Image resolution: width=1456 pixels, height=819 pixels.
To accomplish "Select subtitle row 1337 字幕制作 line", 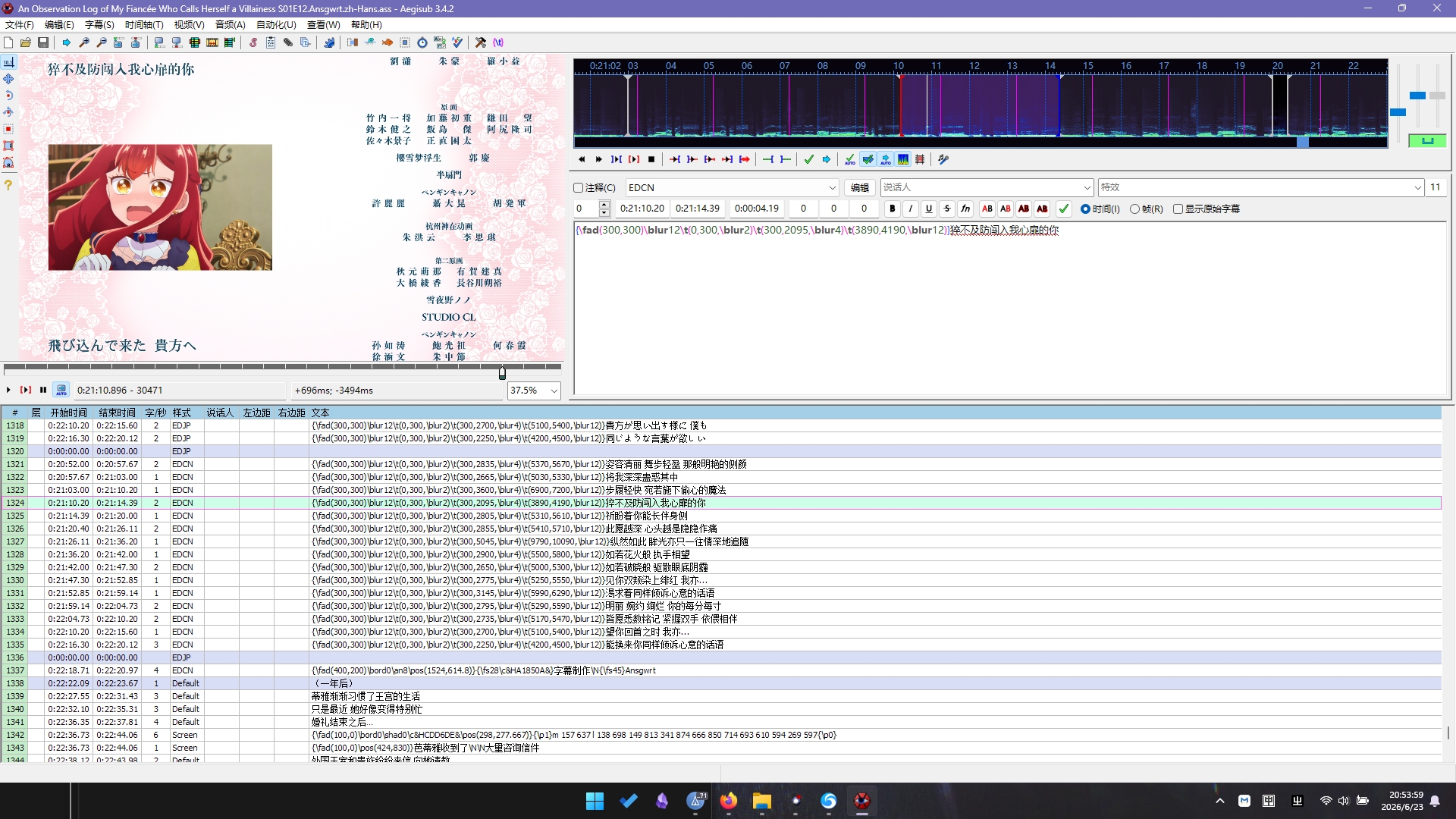I will tap(720, 670).
